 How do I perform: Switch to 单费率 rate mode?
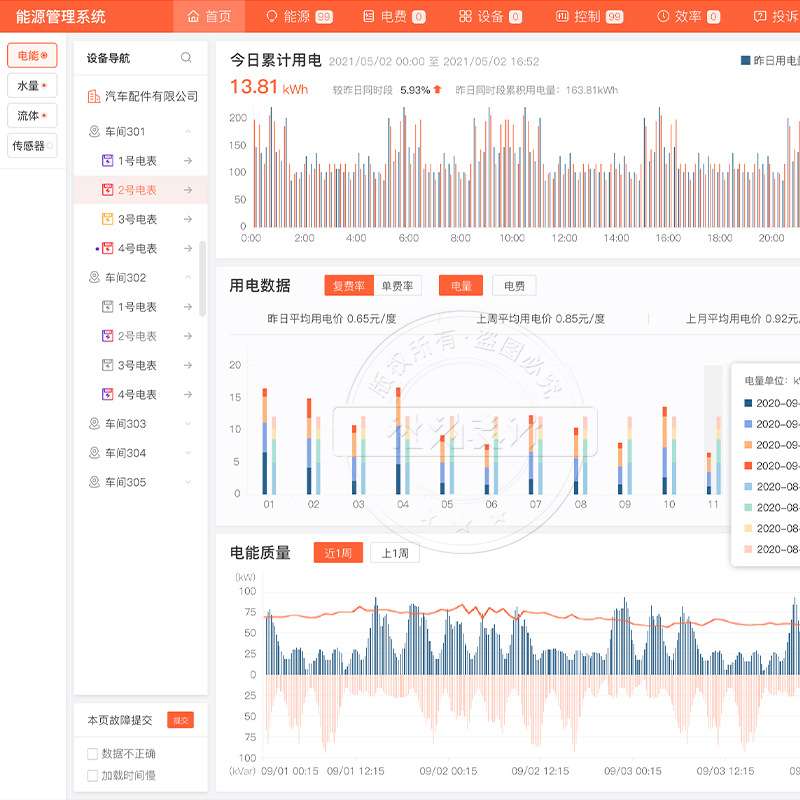pyautogui.click(x=397, y=286)
